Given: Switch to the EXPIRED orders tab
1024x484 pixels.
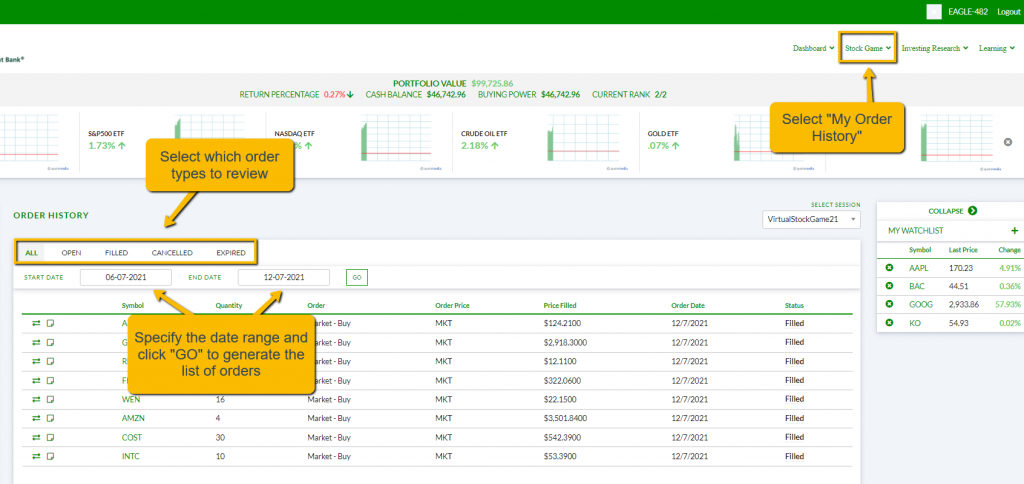Looking at the screenshot, I should point(231,253).
